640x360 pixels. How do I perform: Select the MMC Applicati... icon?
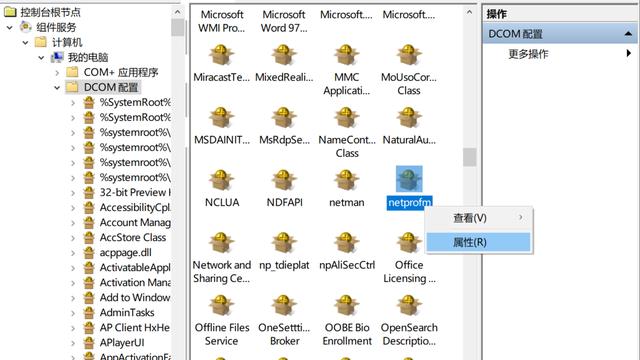tap(346, 55)
